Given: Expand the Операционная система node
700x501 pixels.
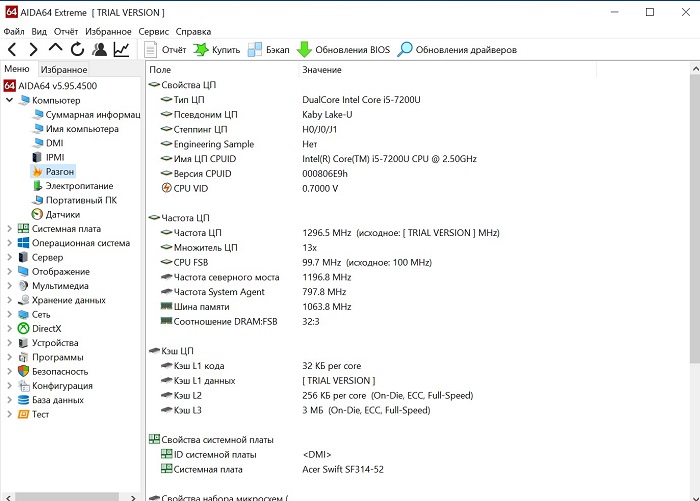Looking at the screenshot, I should coord(9,243).
